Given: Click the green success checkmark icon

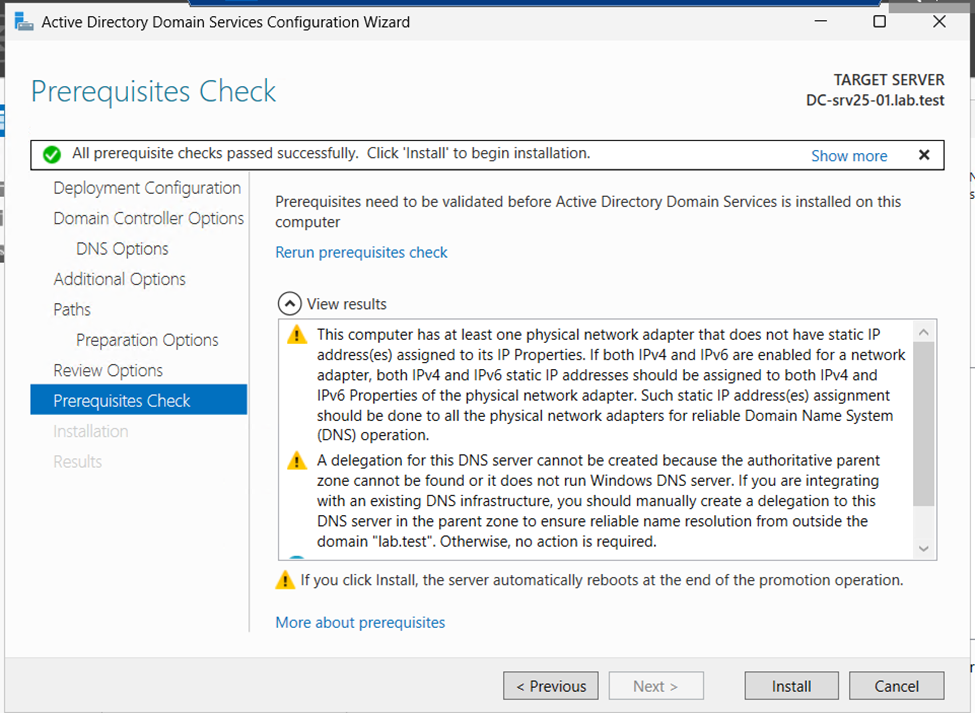Looking at the screenshot, I should [x=52, y=154].
